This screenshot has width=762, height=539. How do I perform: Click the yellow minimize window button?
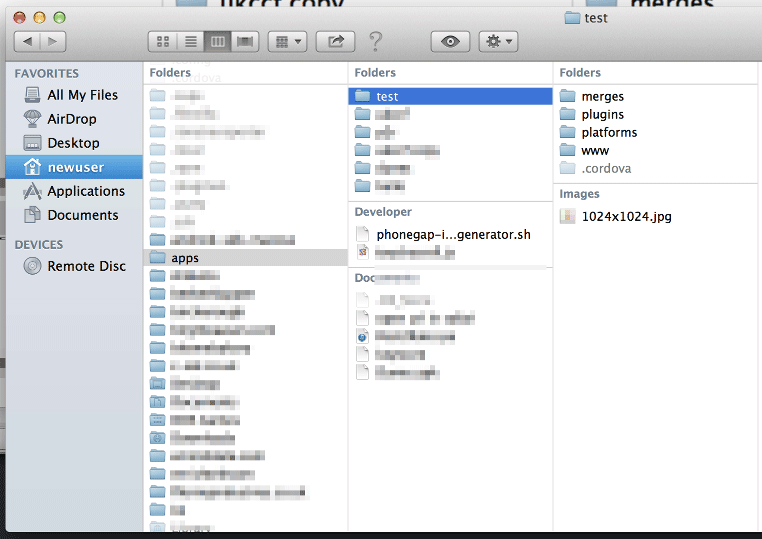pos(39,18)
